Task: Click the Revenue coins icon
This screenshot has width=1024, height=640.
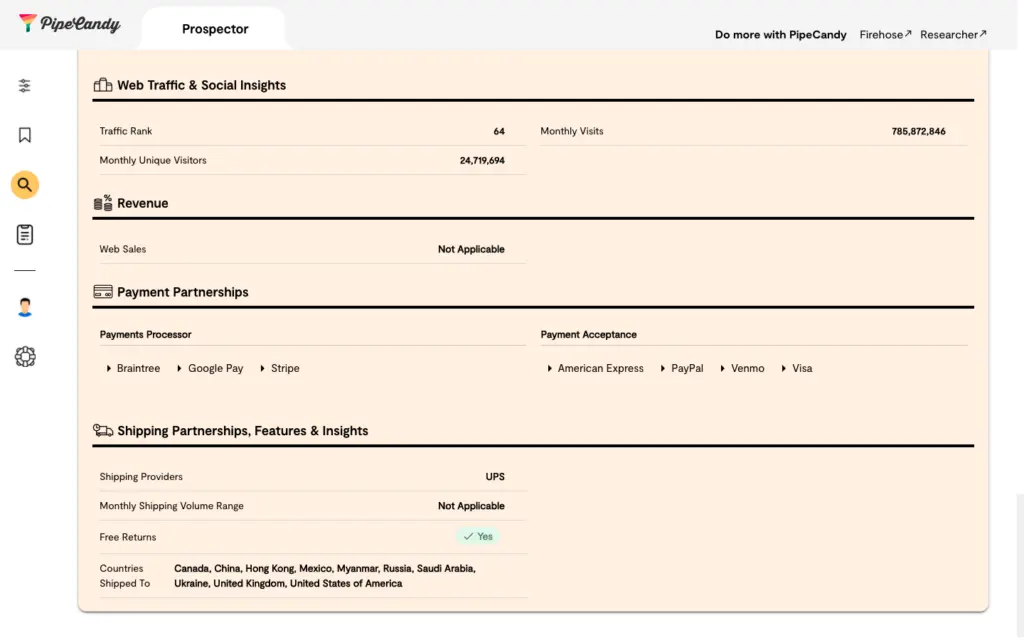Action: [103, 203]
